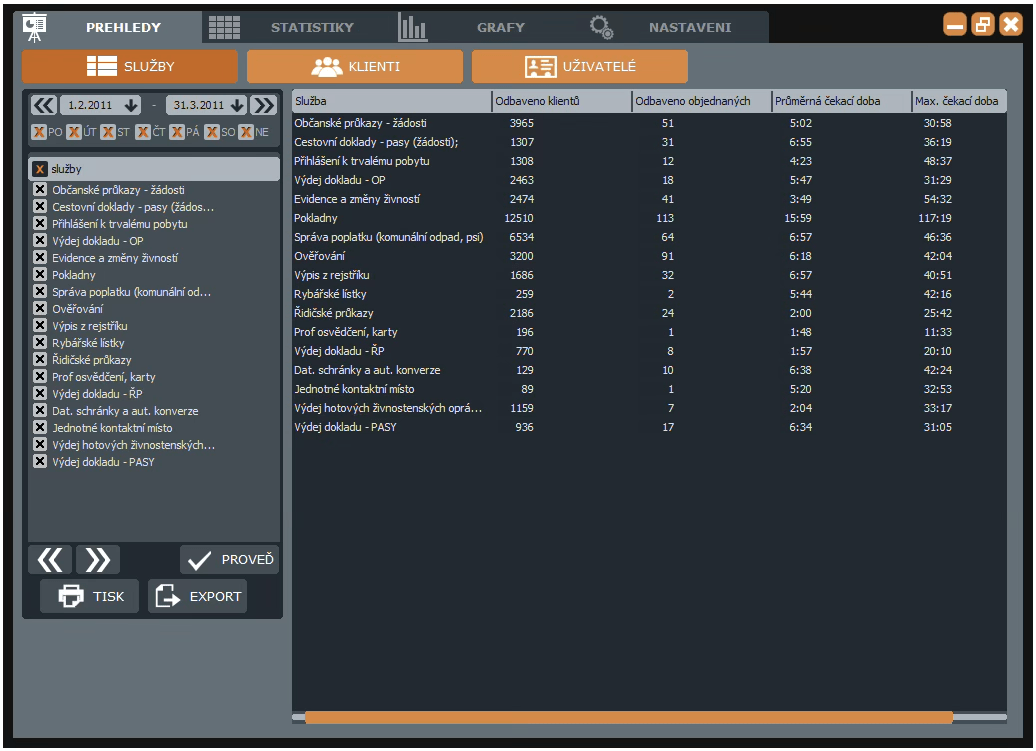Image resolution: width=1036 pixels, height=751 pixels.
Task: Click large double-left arrow above TISK
Action: pyautogui.click(x=50, y=560)
